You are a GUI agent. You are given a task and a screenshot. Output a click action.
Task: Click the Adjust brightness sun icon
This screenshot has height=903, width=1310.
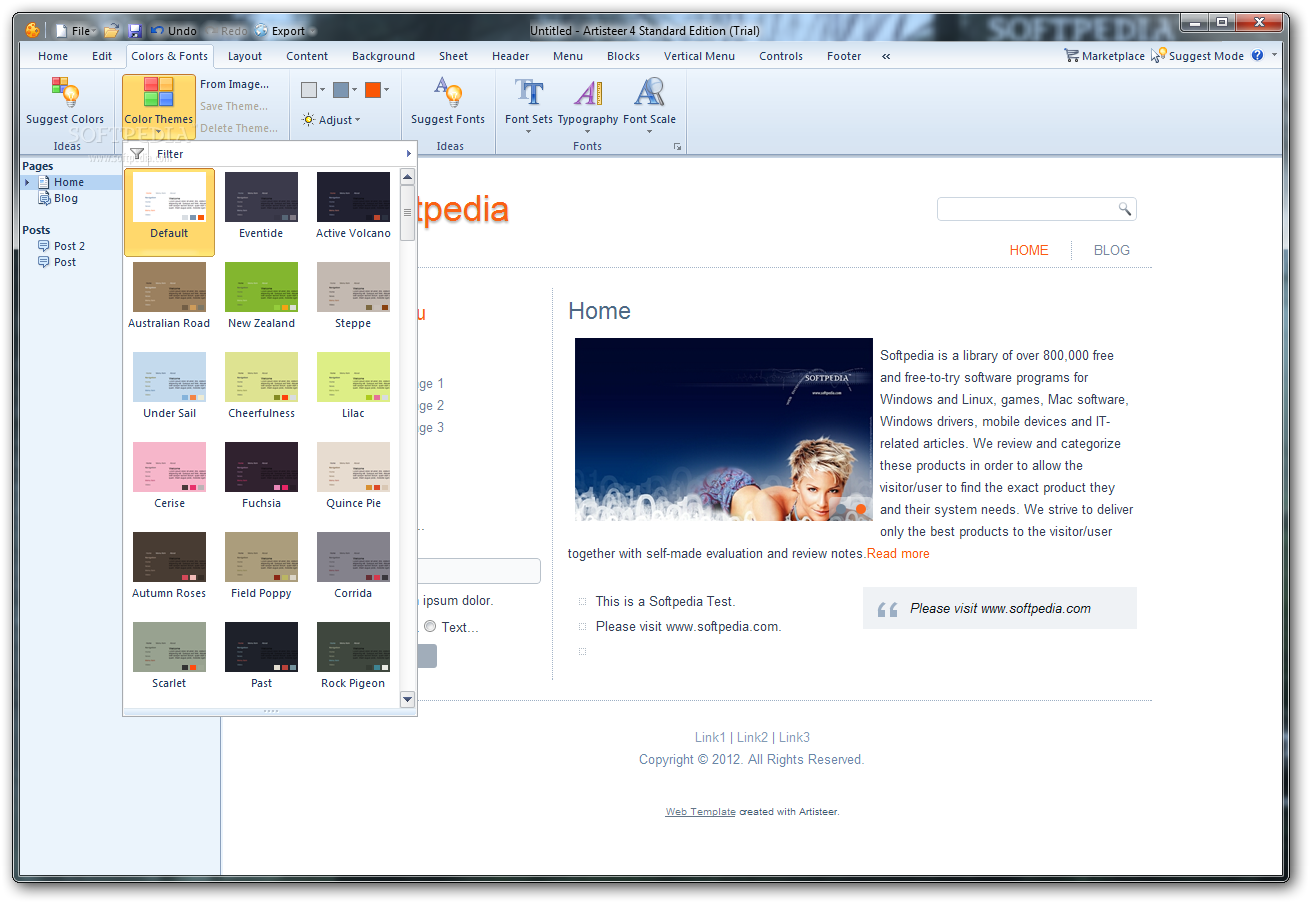tap(309, 120)
